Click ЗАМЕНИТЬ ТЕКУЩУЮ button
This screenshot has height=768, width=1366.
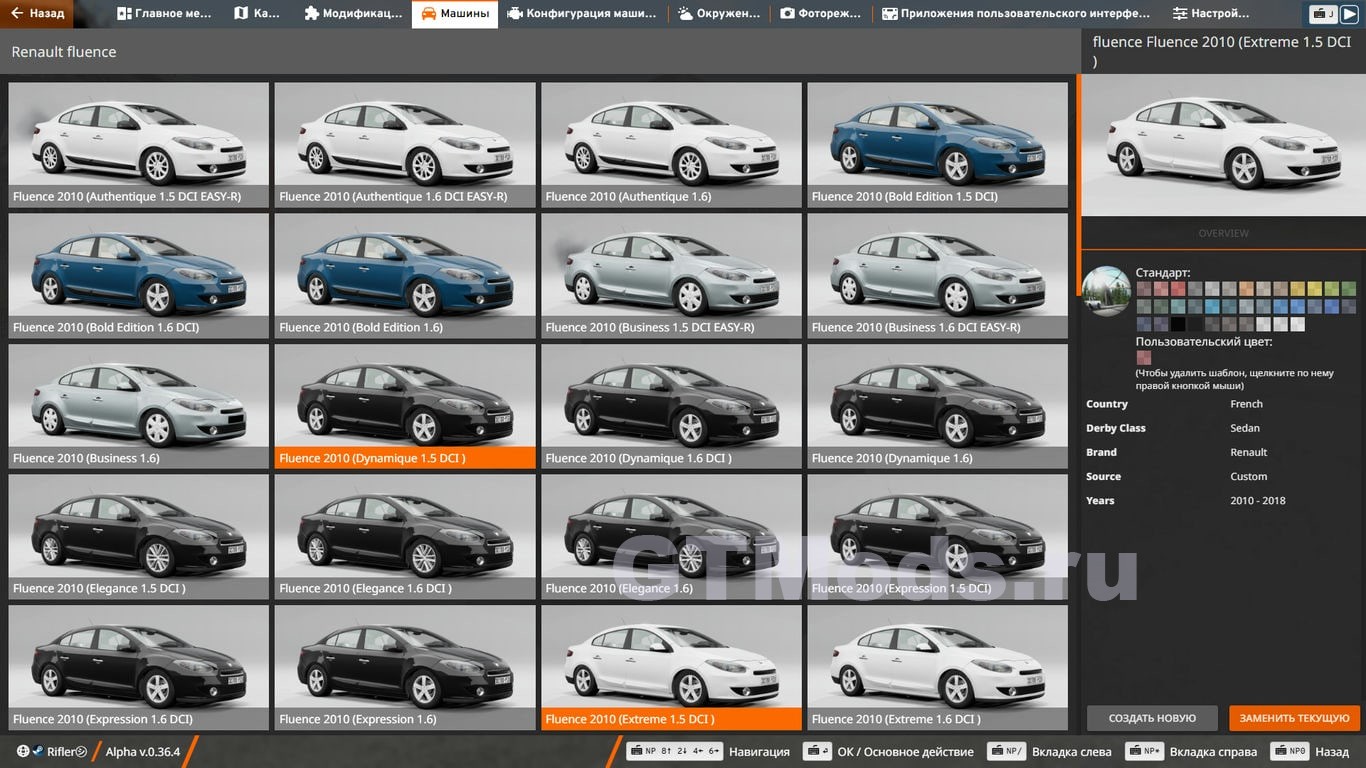click(x=1295, y=718)
